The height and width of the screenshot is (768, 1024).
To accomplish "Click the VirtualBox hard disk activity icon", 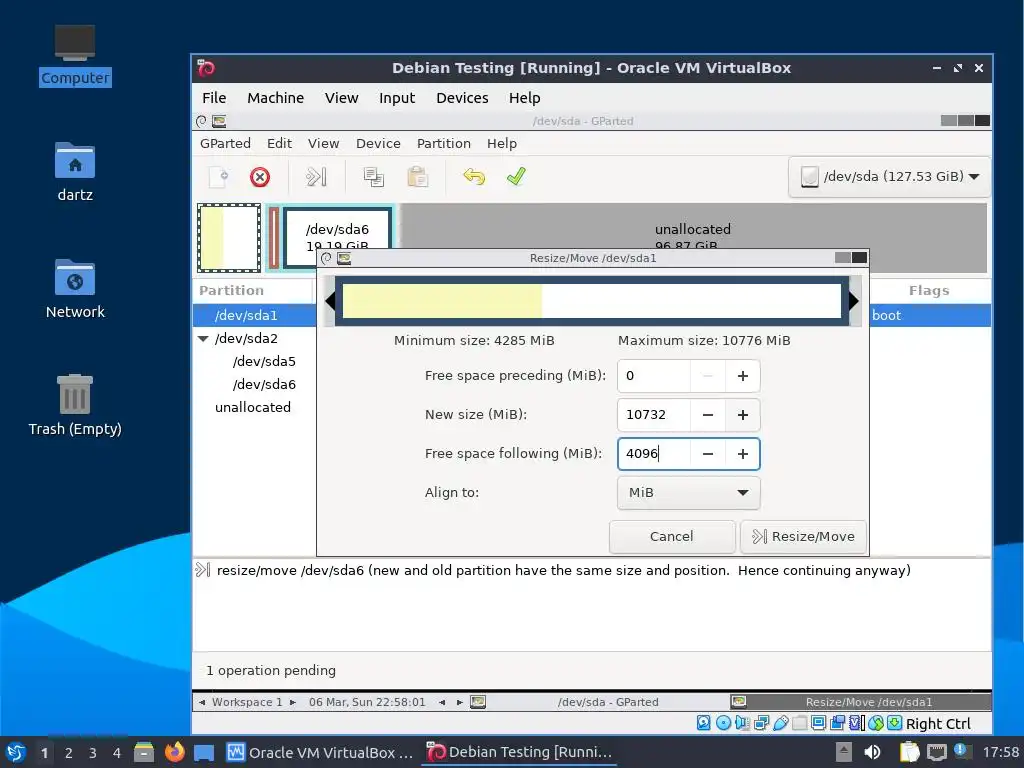I will [x=703, y=723].
